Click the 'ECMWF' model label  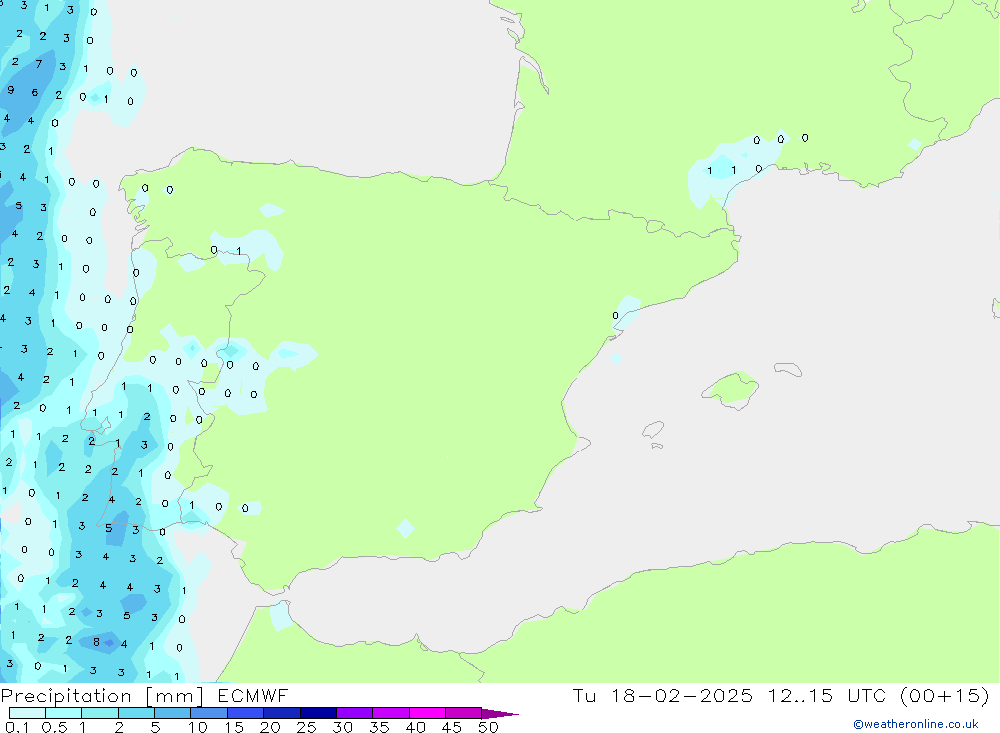tap(253, 696)
